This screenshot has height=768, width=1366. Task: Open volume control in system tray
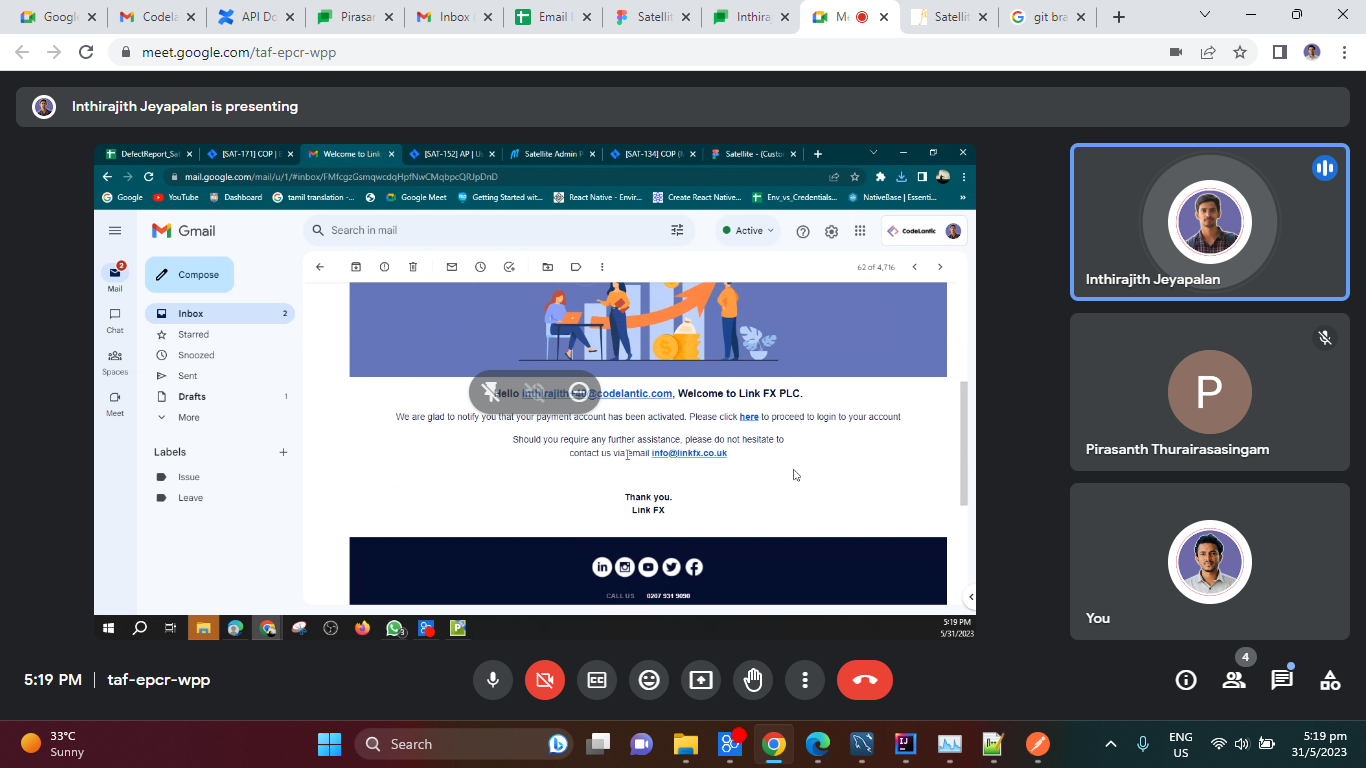coord(1242,744)
